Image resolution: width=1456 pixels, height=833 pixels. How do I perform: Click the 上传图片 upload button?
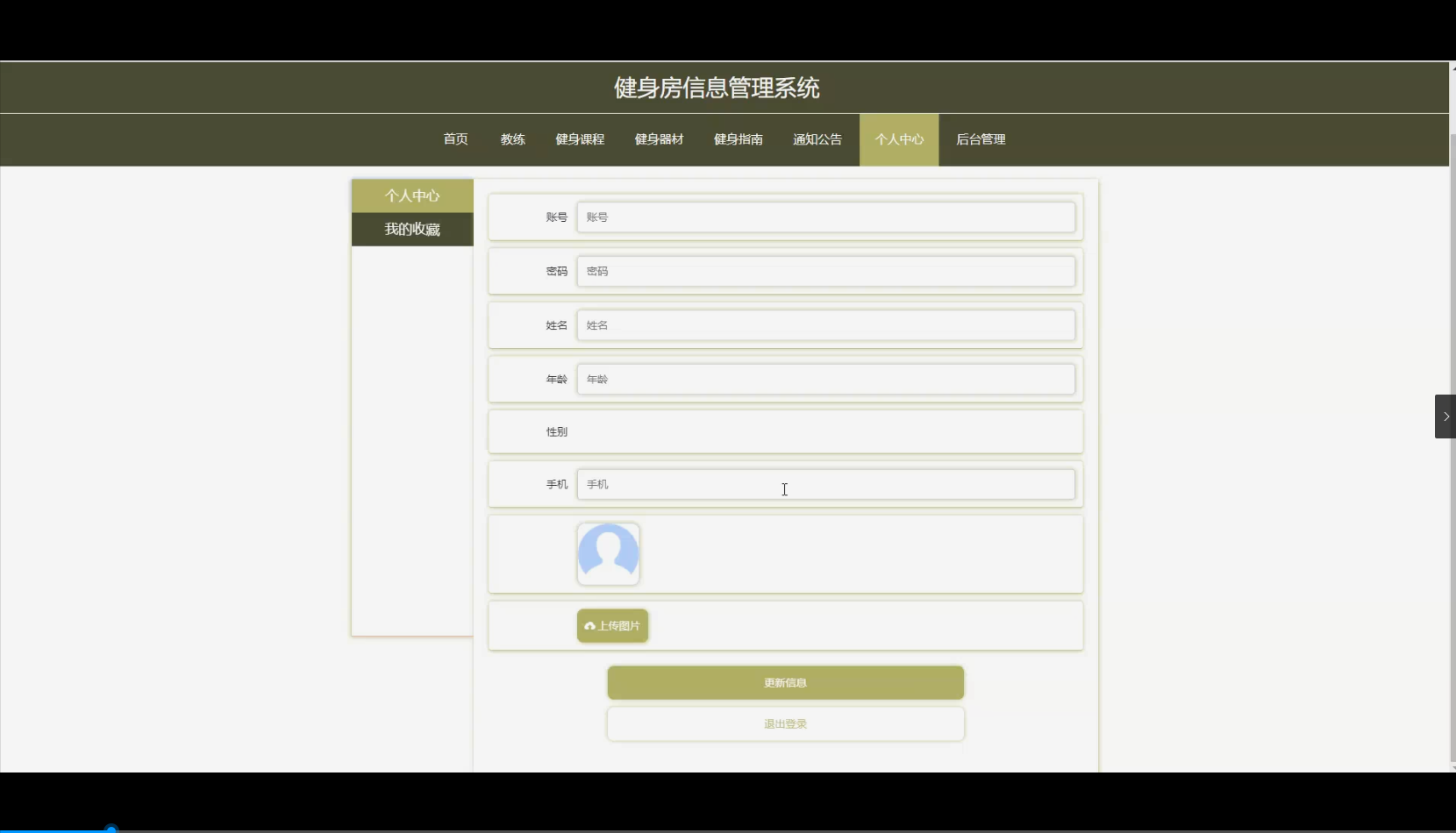pos(612,626)
